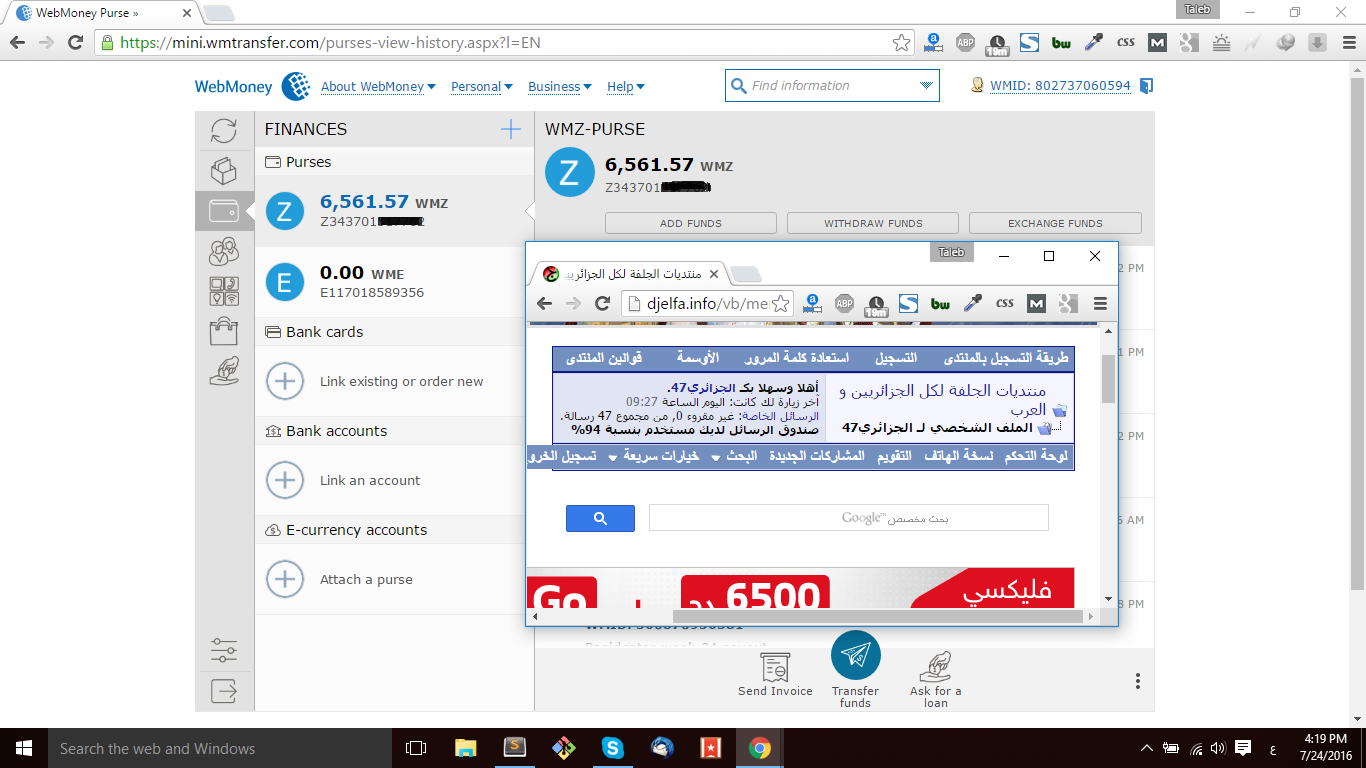
Task: Close the منتديات الجلفة tab
Action: coord(712,274)
